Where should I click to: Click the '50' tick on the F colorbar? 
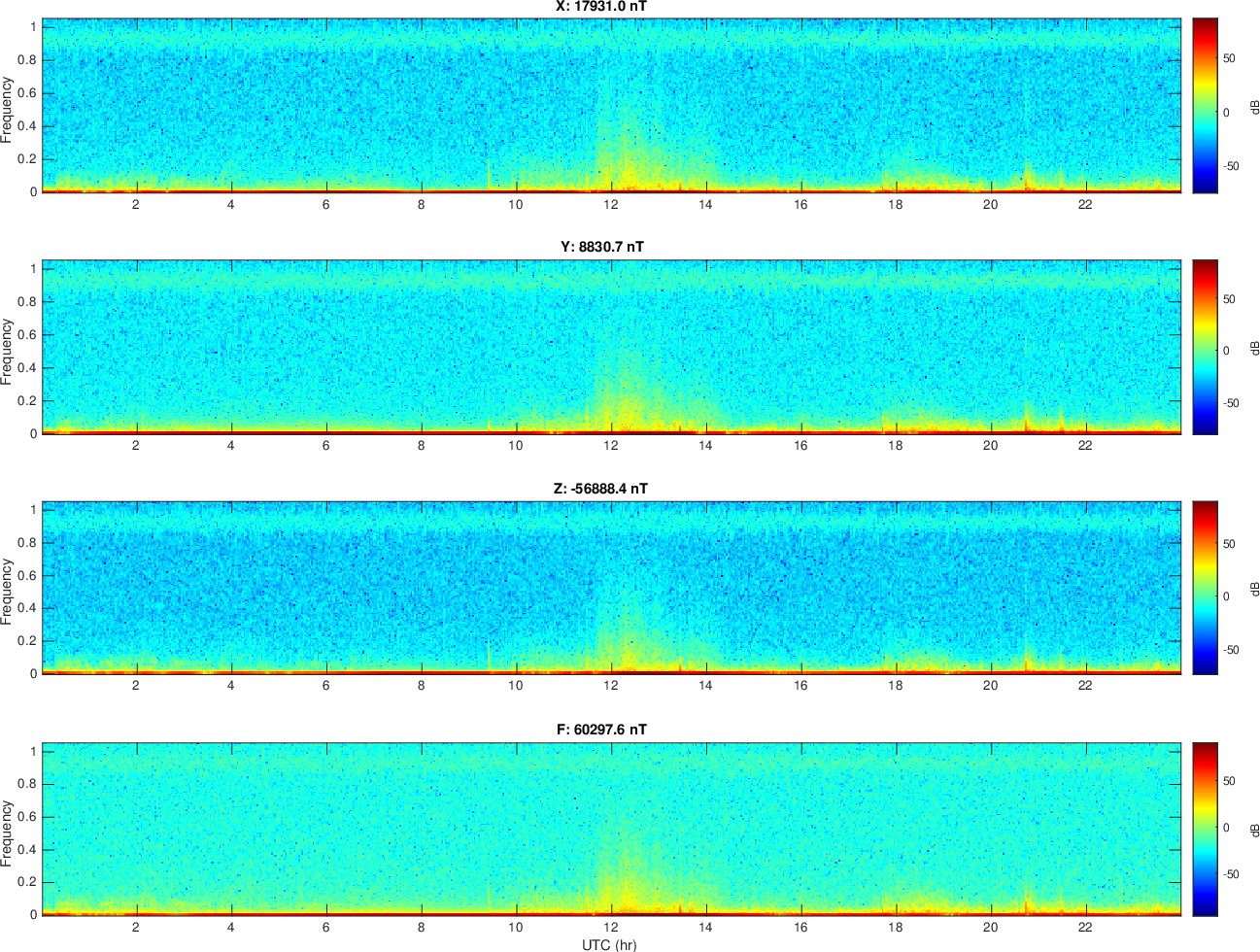click(x=1229, y=781)
